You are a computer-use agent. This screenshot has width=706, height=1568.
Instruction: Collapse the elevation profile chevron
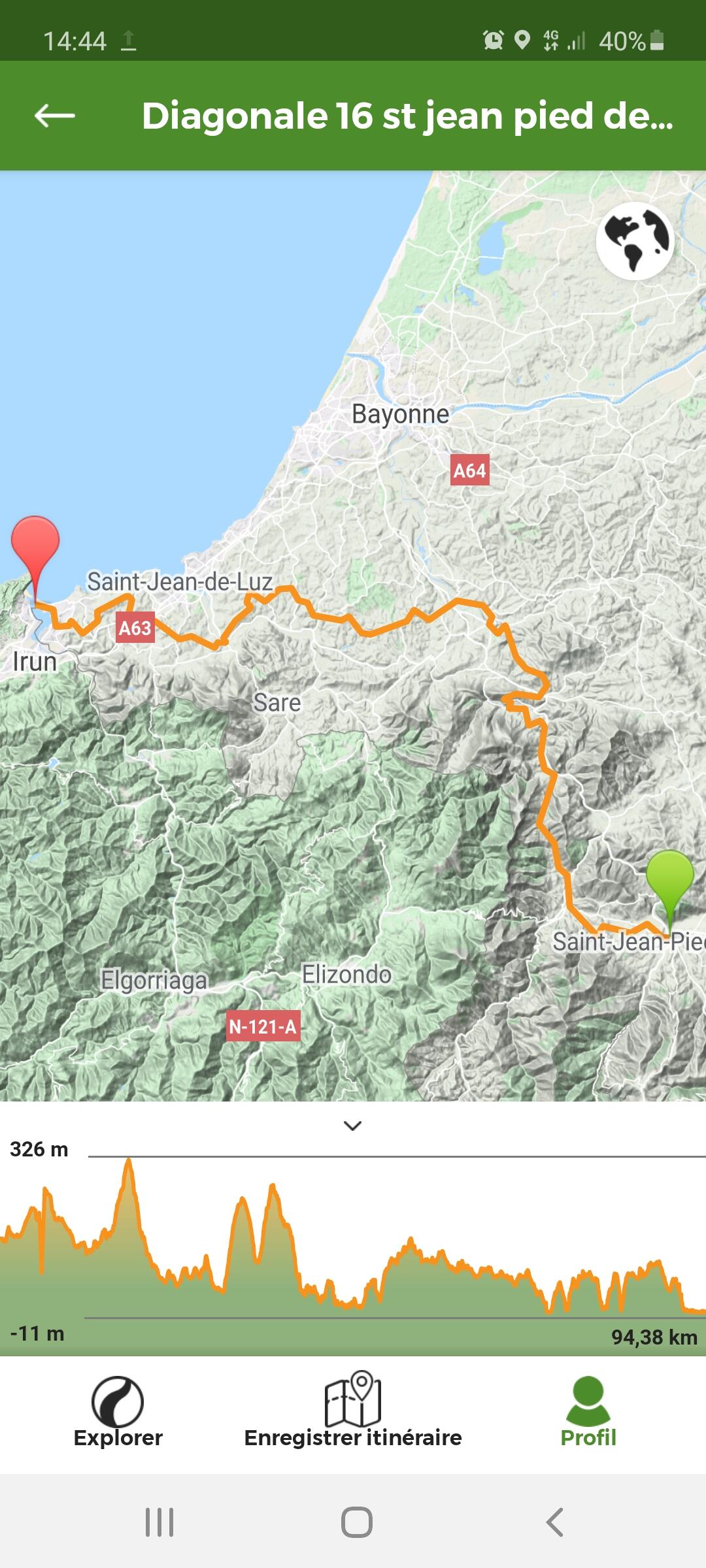pyautogui.click(x=353, y=1126)
